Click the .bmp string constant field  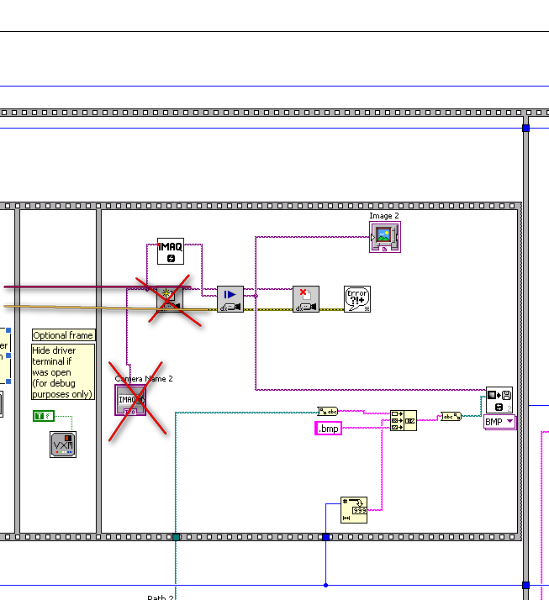pyautogui.click(x=328, y=428)
